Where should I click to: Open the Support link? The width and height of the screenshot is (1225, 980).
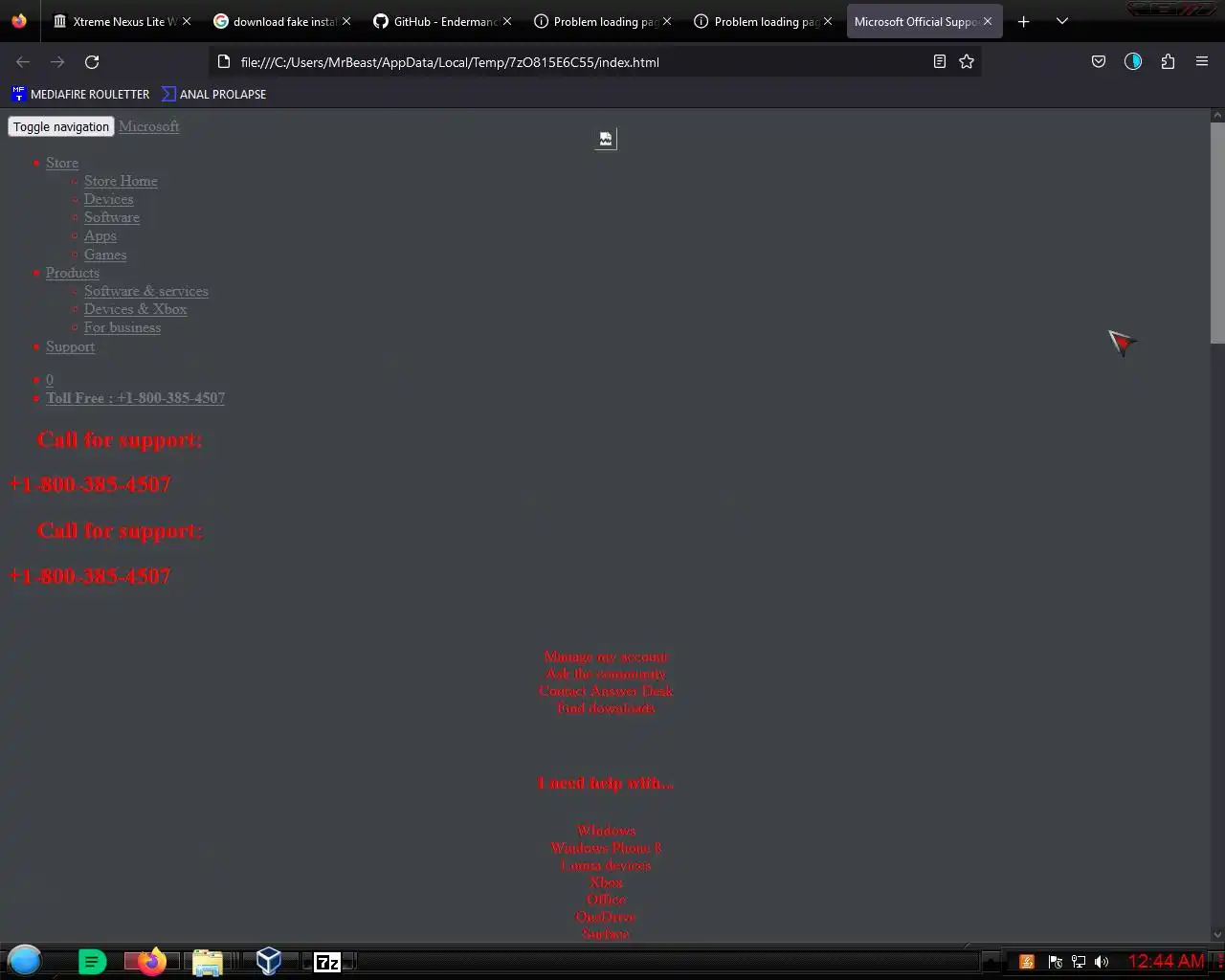click(x=70, y=346)
